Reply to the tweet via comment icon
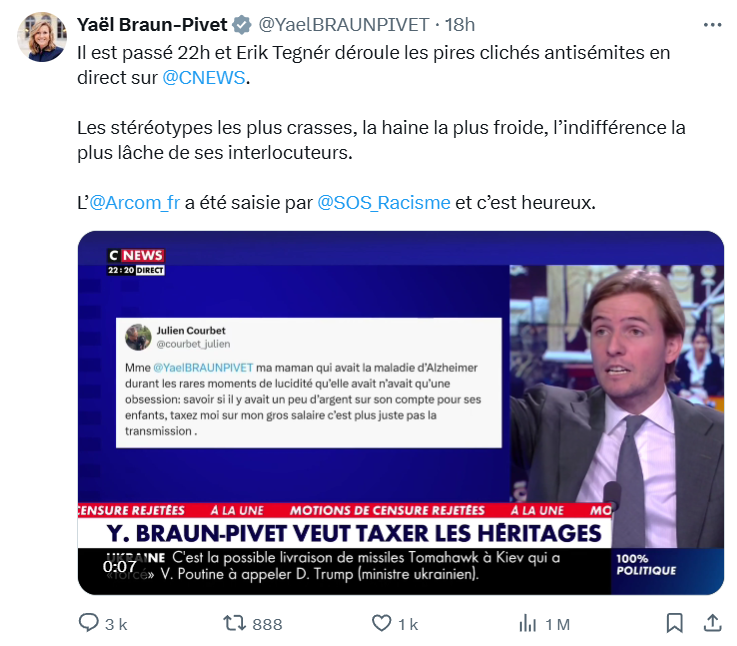The width and height of the screenshot is (737, 646). 88,623
